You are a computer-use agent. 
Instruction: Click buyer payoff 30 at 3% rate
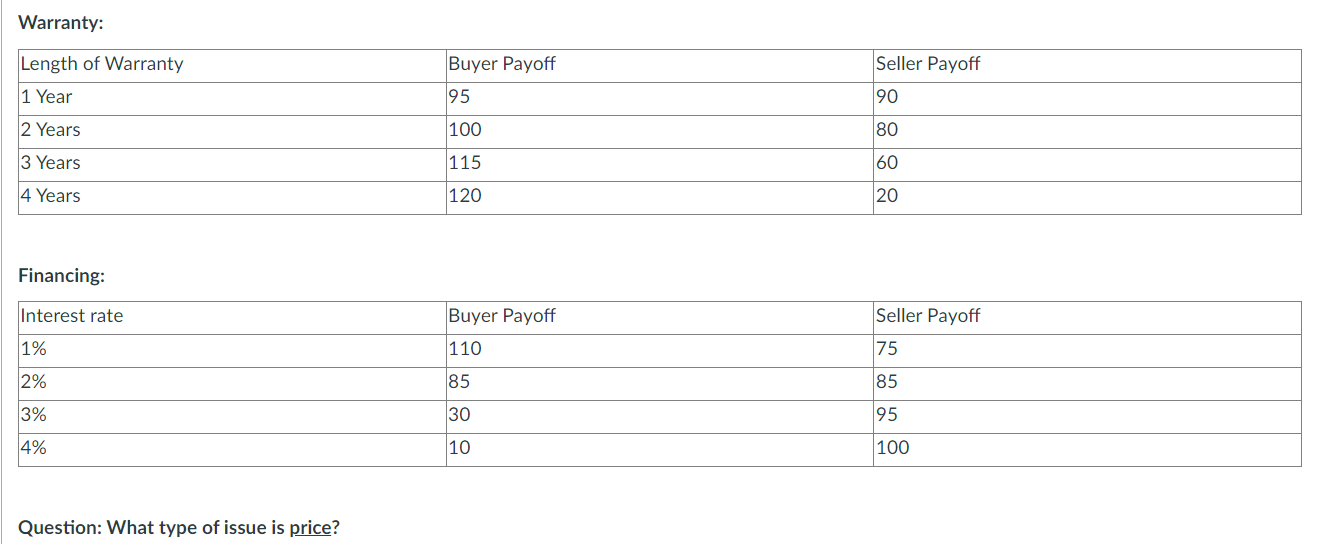pyautogui.click(x=460, y=415)
